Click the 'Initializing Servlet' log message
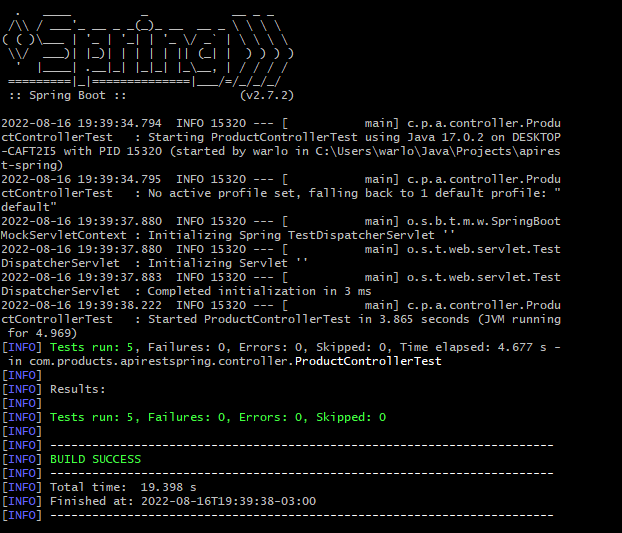This screenshot has height=533, width=622. click(x=218, y=263)
